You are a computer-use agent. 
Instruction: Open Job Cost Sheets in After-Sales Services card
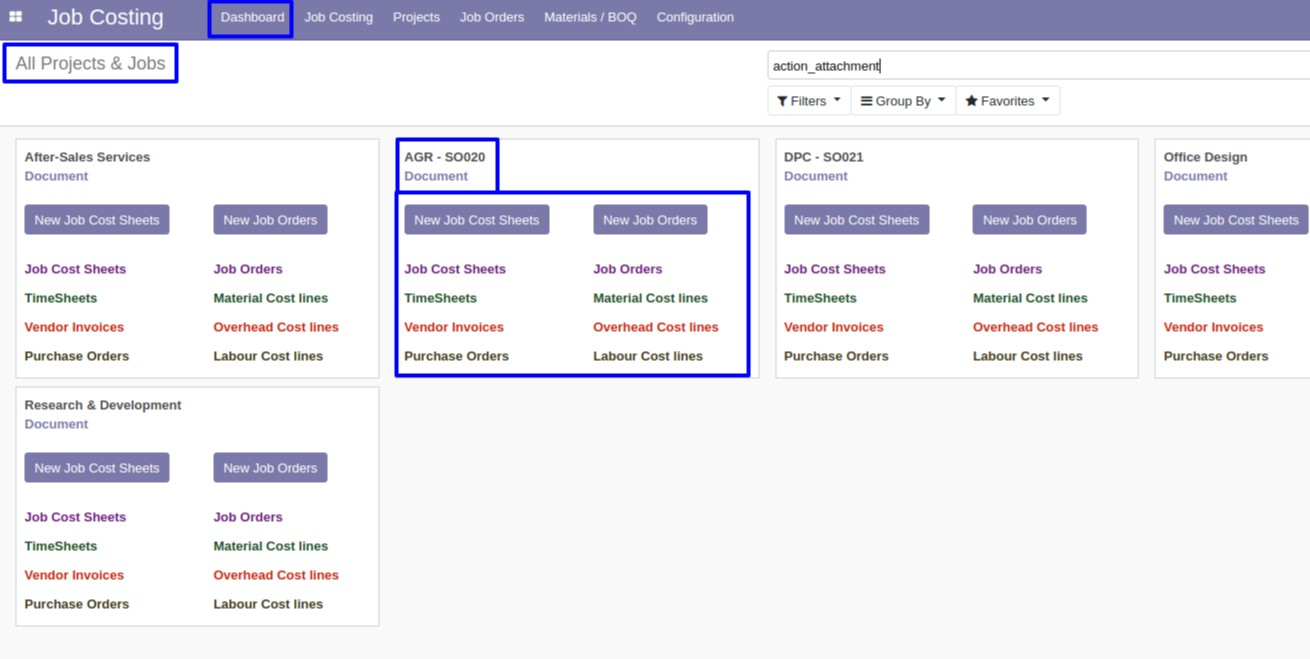[x=75, y=269]
